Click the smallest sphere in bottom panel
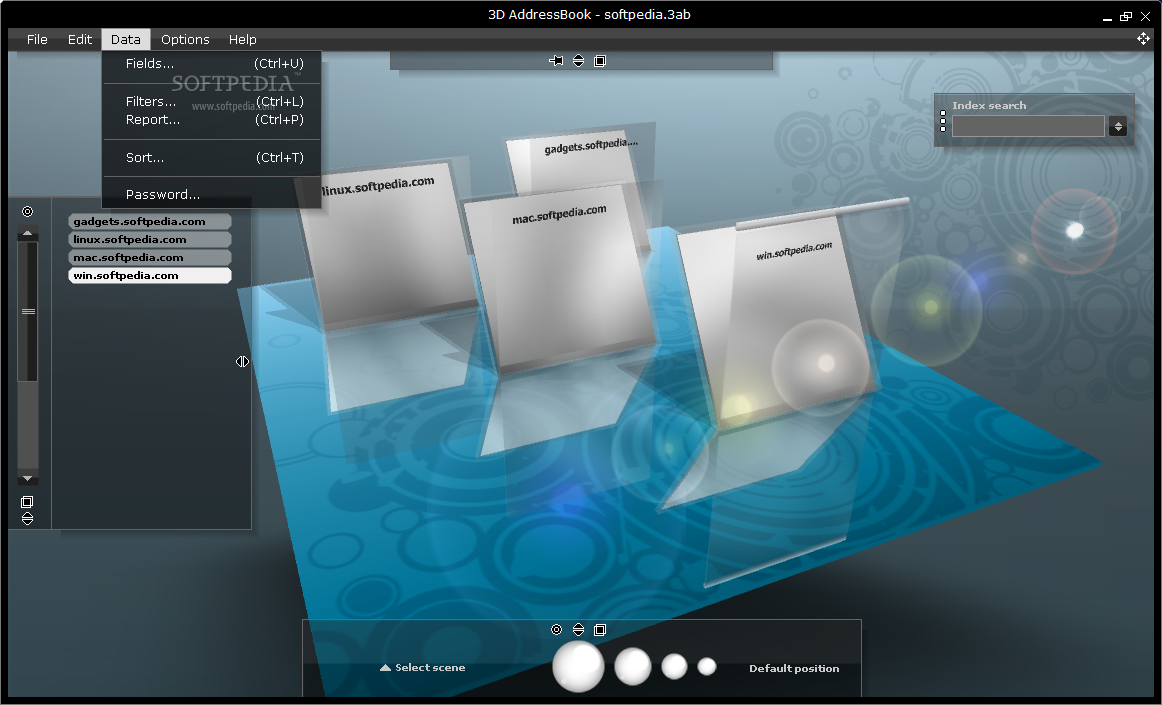Viewport: 1162px width, 705px height. pyautogui.click(x=707, y=666)
